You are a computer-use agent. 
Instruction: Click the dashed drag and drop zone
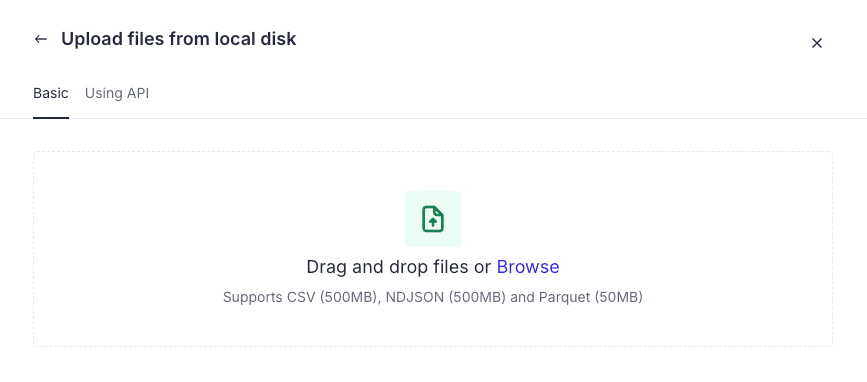433,249
